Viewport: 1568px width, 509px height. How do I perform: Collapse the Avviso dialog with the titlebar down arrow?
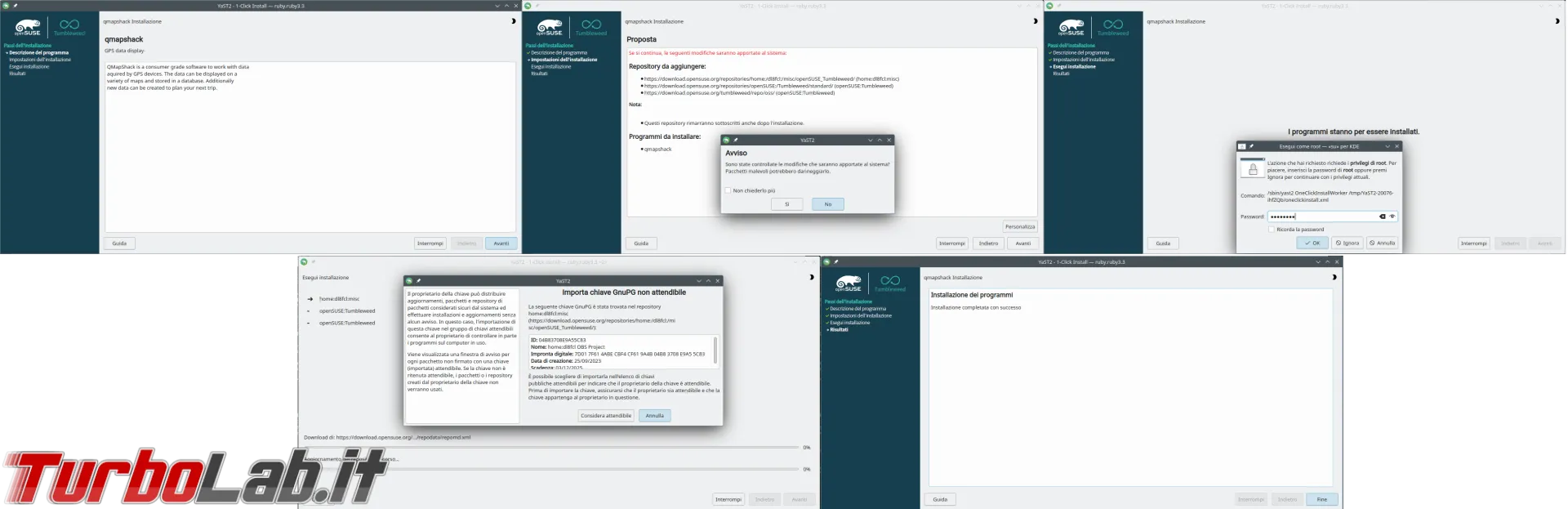click(x=870, y=140)
